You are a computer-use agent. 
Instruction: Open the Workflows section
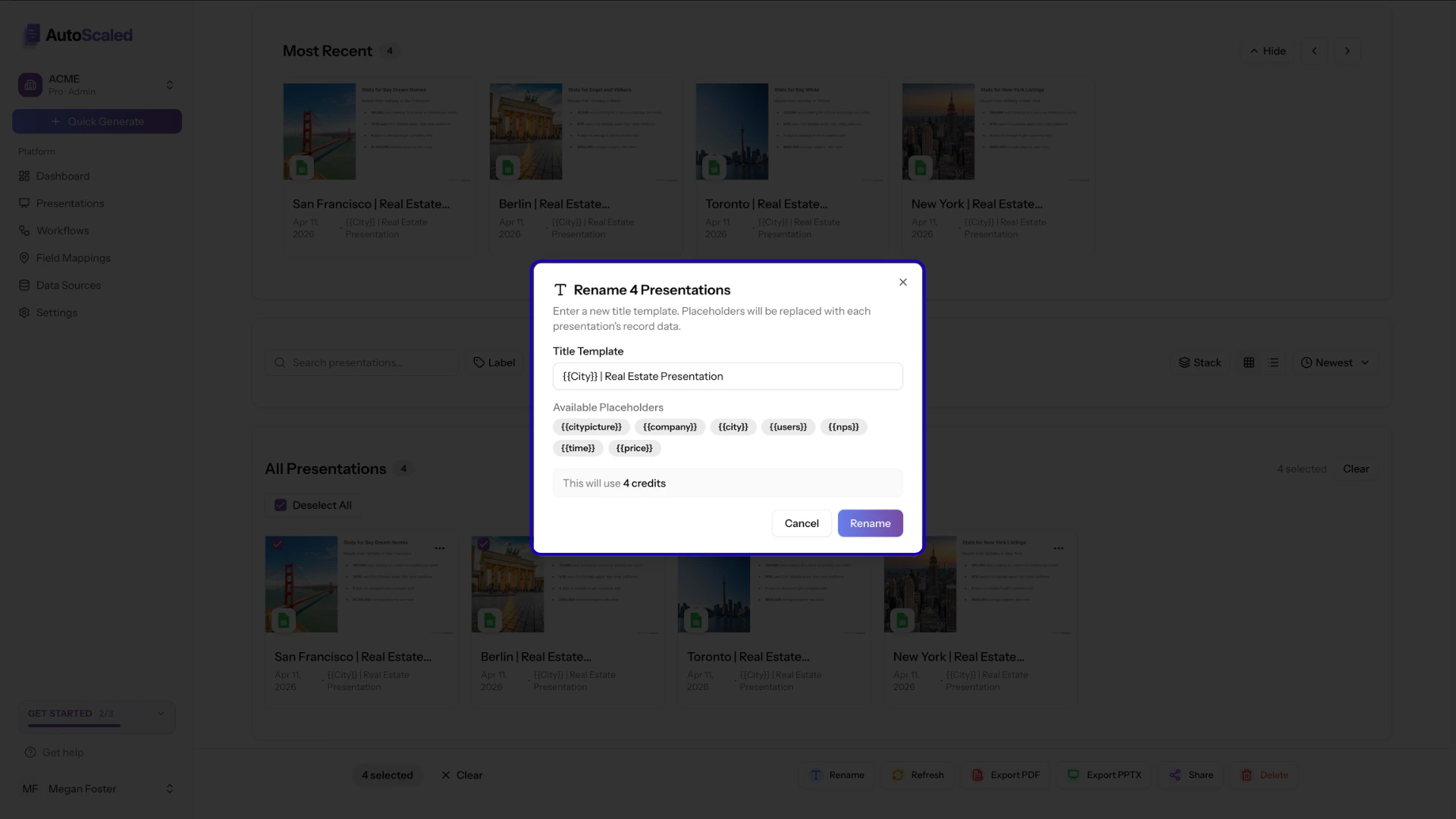[62, 231]
